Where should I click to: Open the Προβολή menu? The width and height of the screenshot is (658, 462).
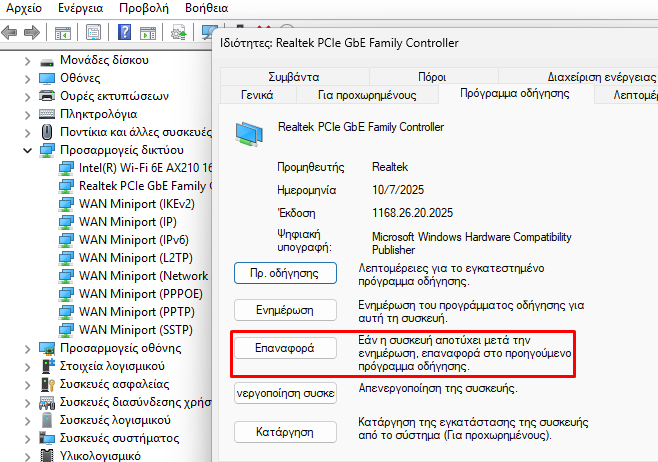(x=144, y=8)
